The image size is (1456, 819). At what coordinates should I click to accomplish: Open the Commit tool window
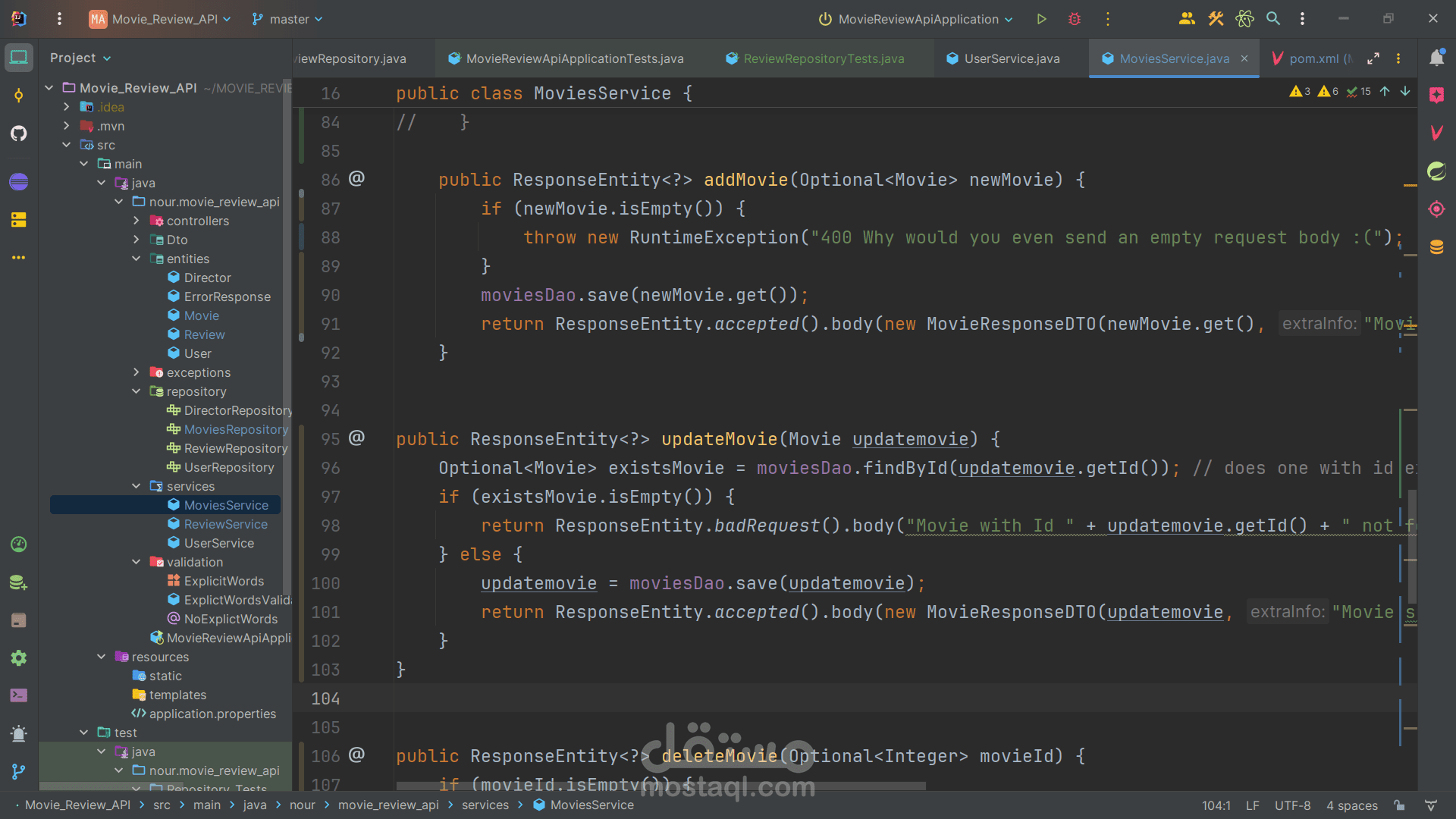(19, 96)
